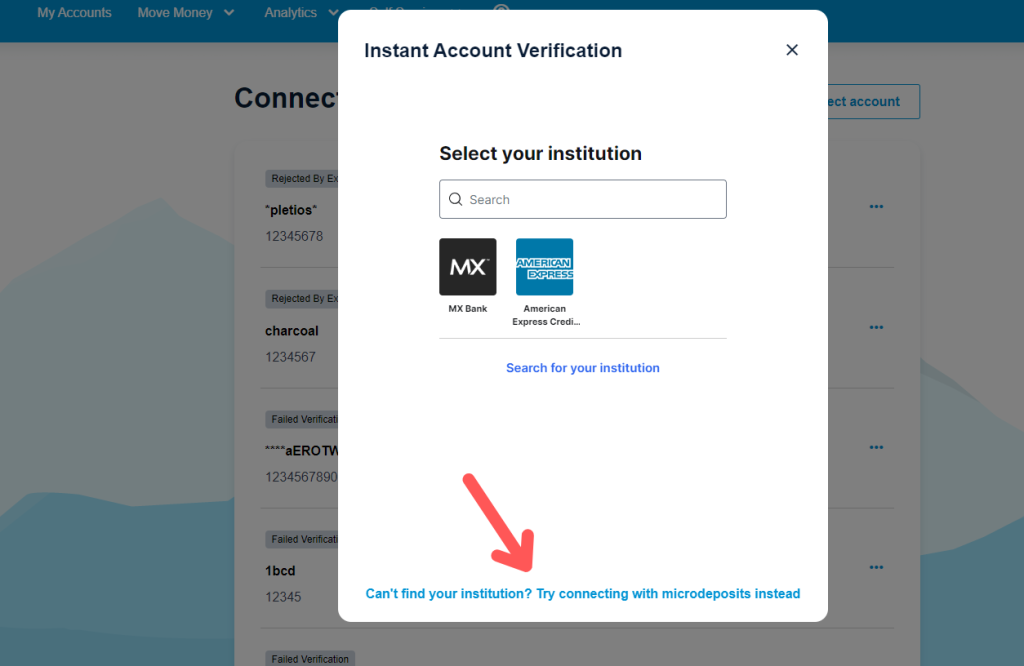Screen dimensions: 1024x666
Task: Open options menu for pletios account
Action: pos(876,206)
